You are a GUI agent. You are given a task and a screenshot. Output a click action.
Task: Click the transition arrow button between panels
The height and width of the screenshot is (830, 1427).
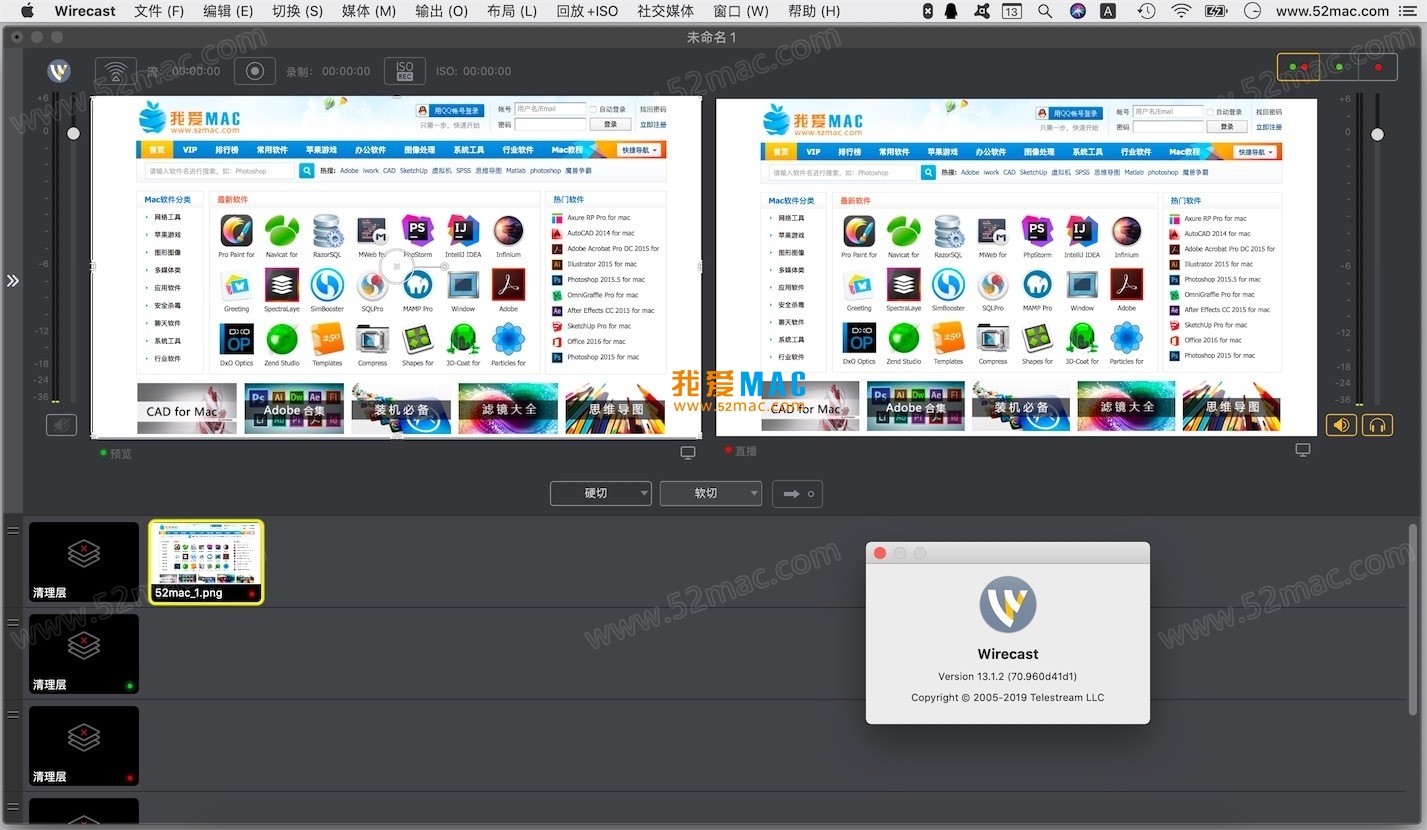(797, 493)
